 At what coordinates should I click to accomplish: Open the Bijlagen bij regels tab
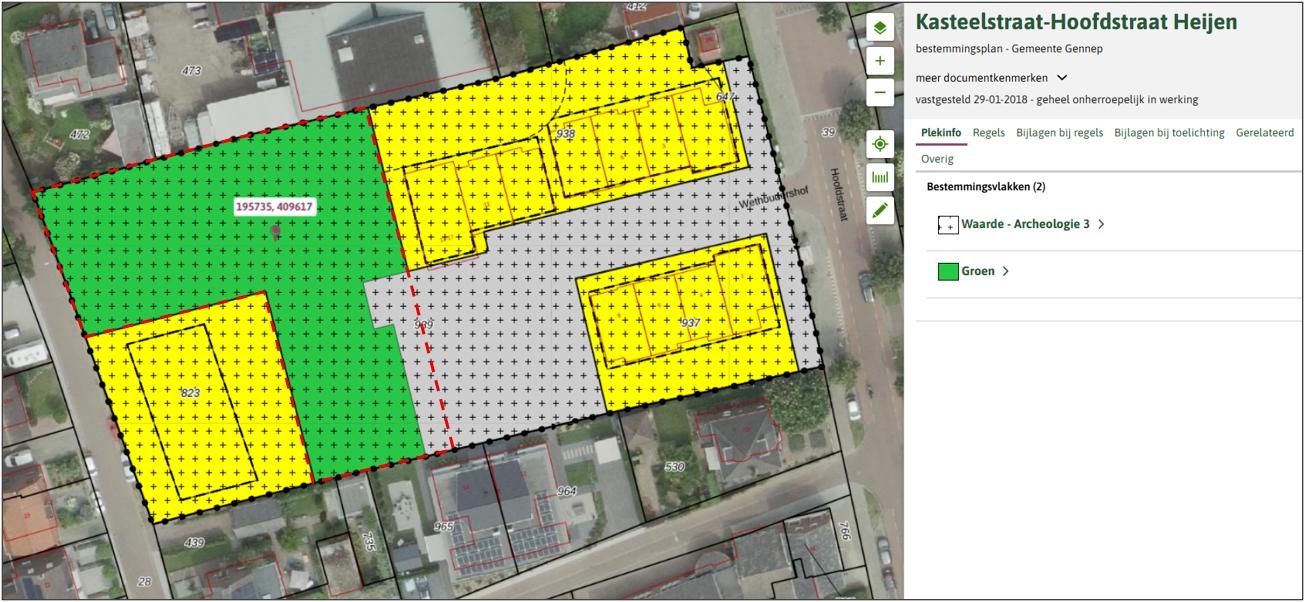click(1060, 133)
